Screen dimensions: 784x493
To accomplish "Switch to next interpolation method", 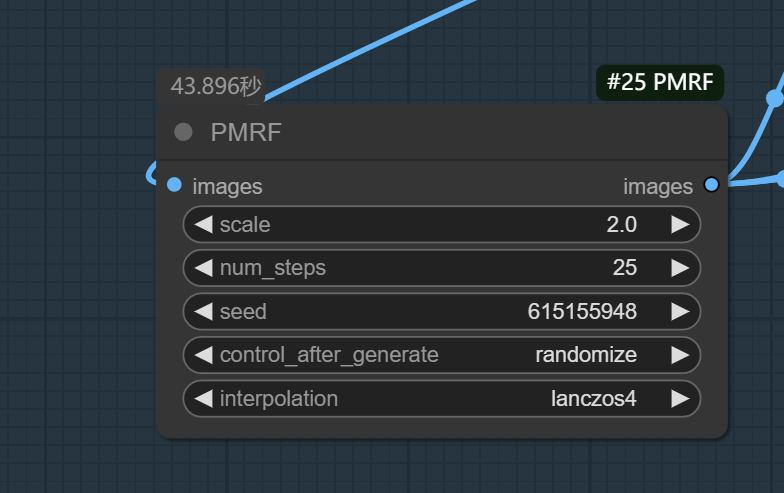I will 680,398.
